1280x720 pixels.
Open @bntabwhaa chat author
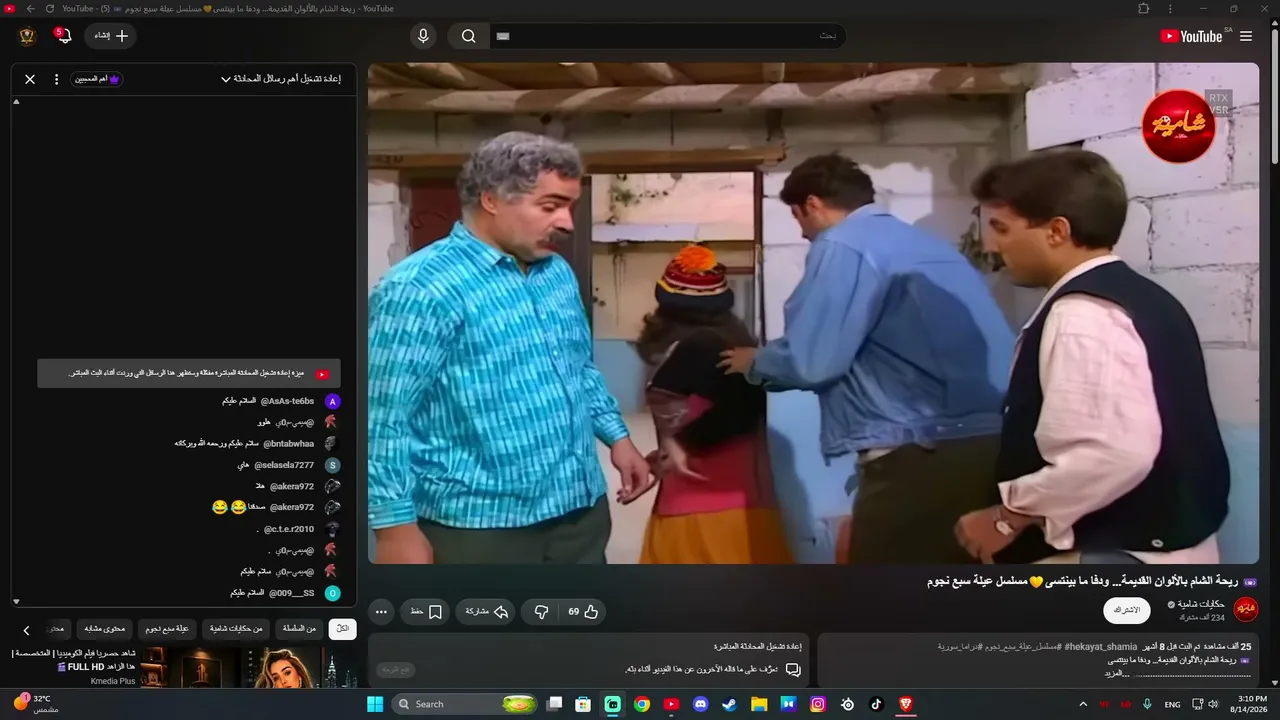click(288, 444)
